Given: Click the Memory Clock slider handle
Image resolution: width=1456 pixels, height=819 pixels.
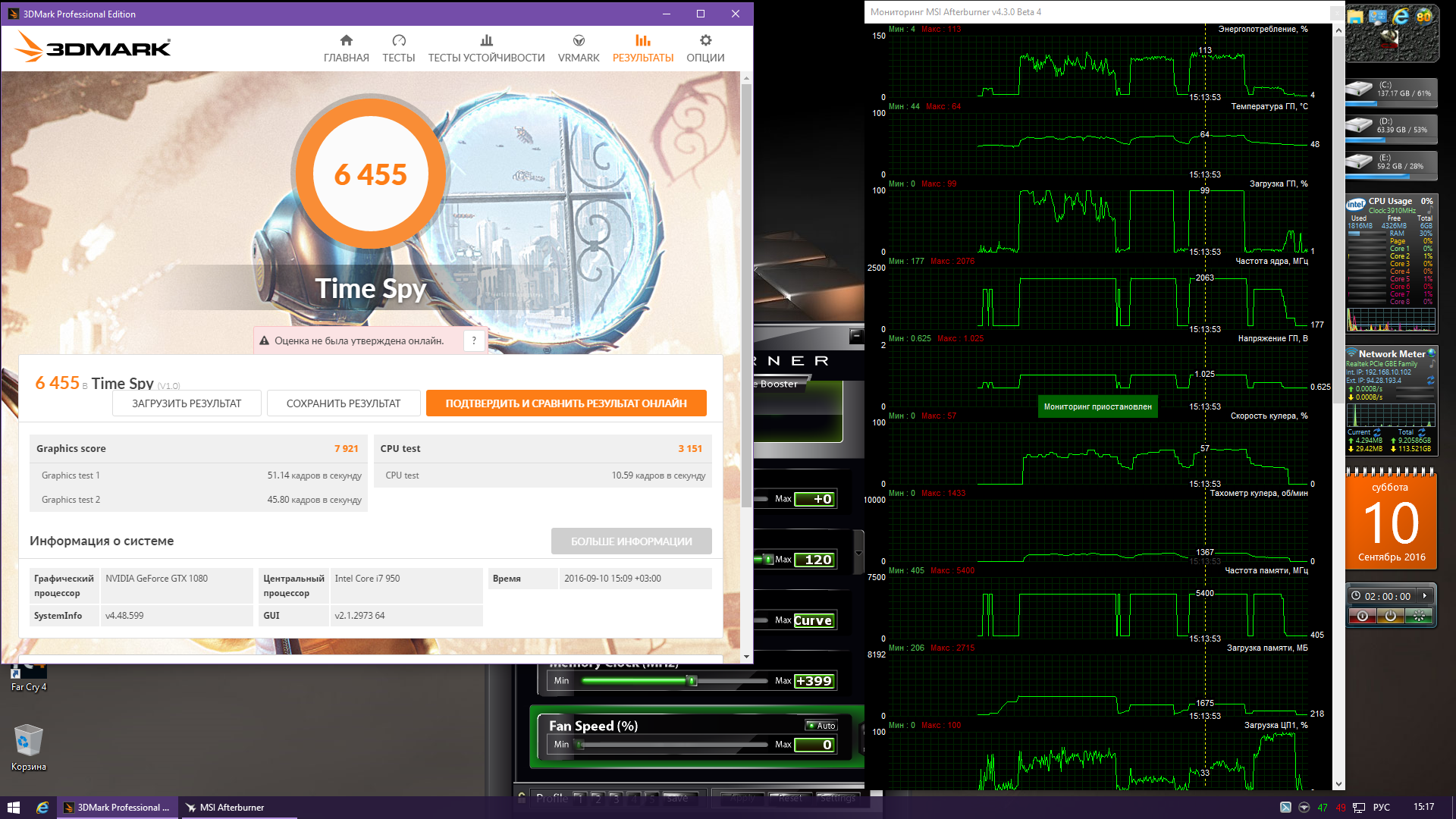Looking at the screenshot, I should click(692, 681).
